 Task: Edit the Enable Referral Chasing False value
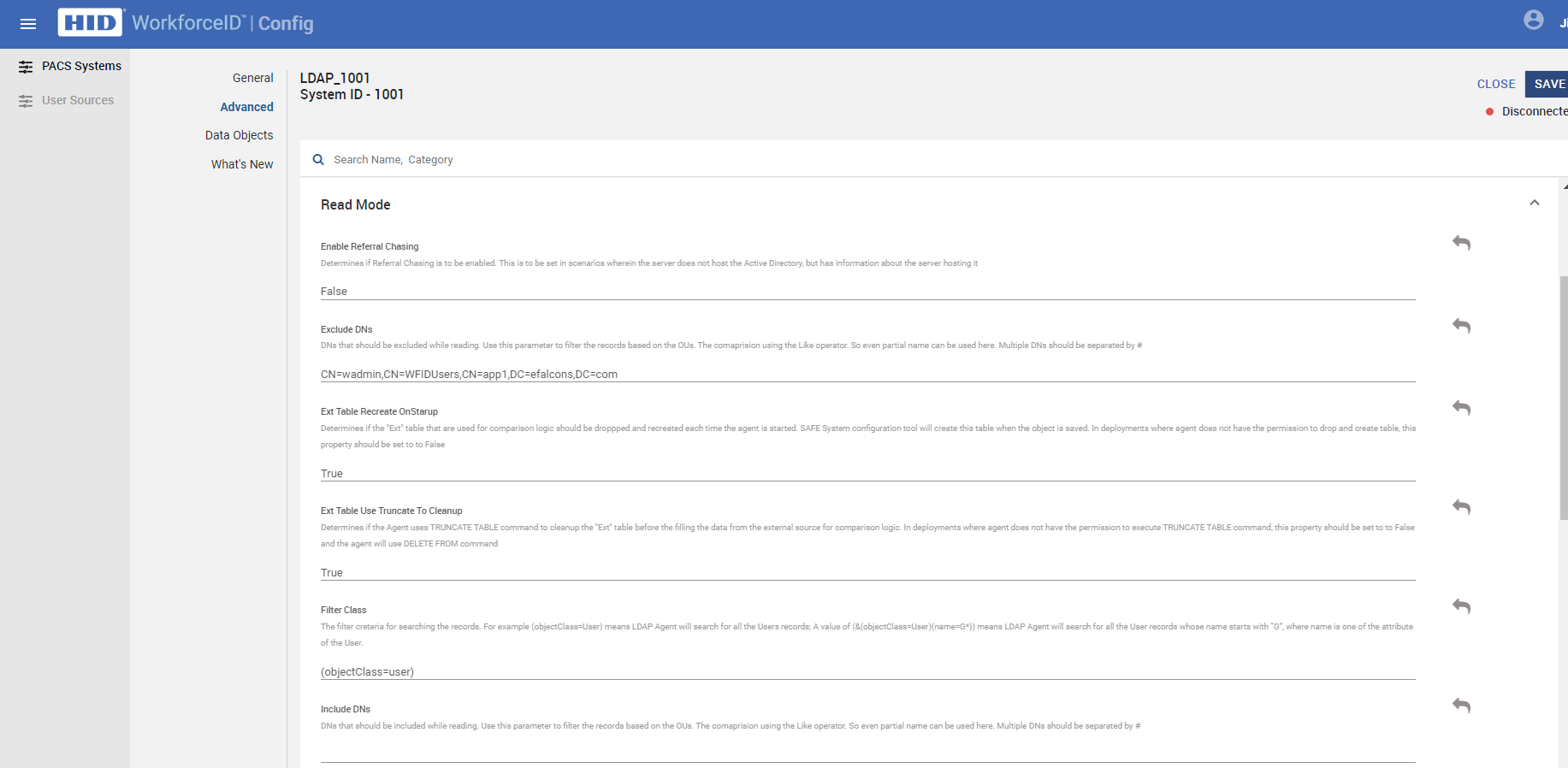[867, 291]
